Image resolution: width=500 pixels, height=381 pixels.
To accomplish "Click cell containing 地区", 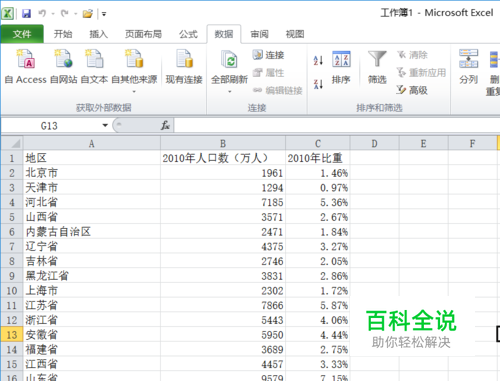I will point(92,158).
